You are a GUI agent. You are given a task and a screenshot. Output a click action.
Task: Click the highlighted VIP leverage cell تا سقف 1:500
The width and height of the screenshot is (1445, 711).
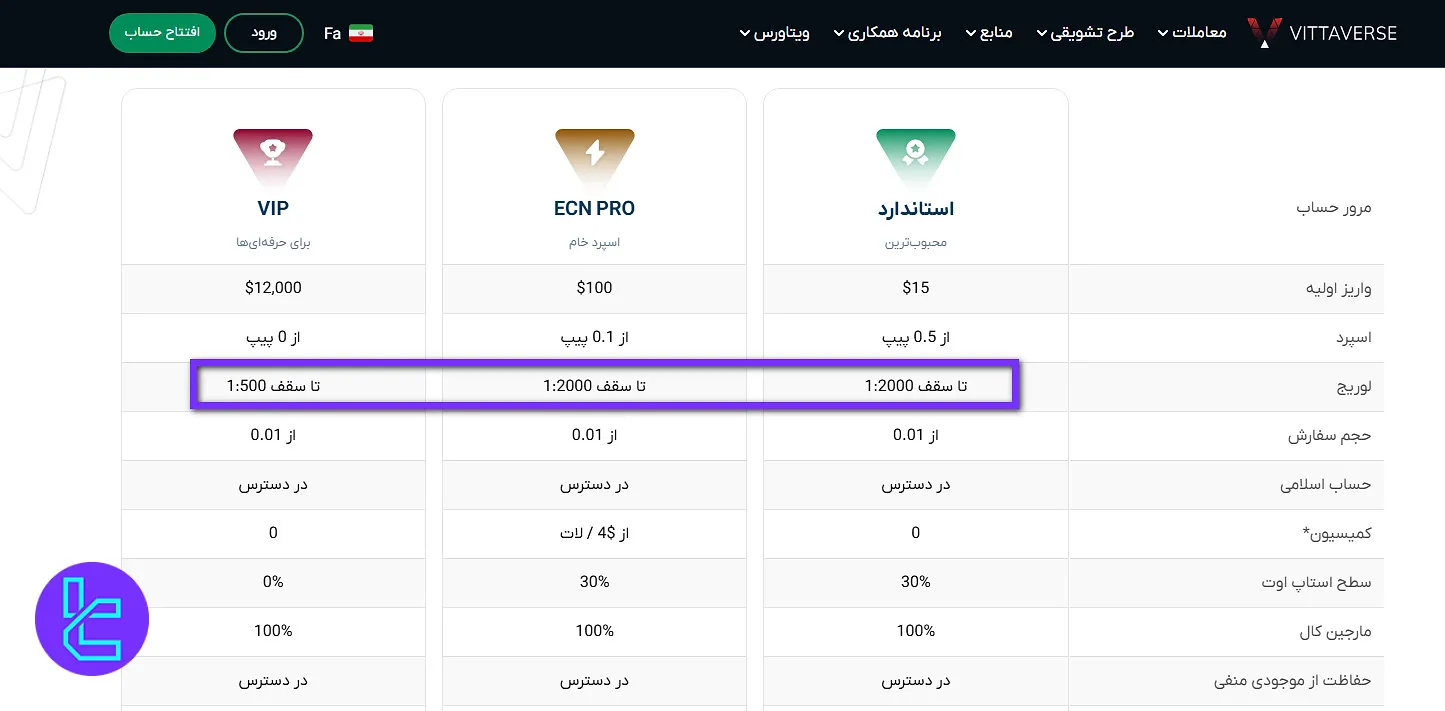point(272,386)
